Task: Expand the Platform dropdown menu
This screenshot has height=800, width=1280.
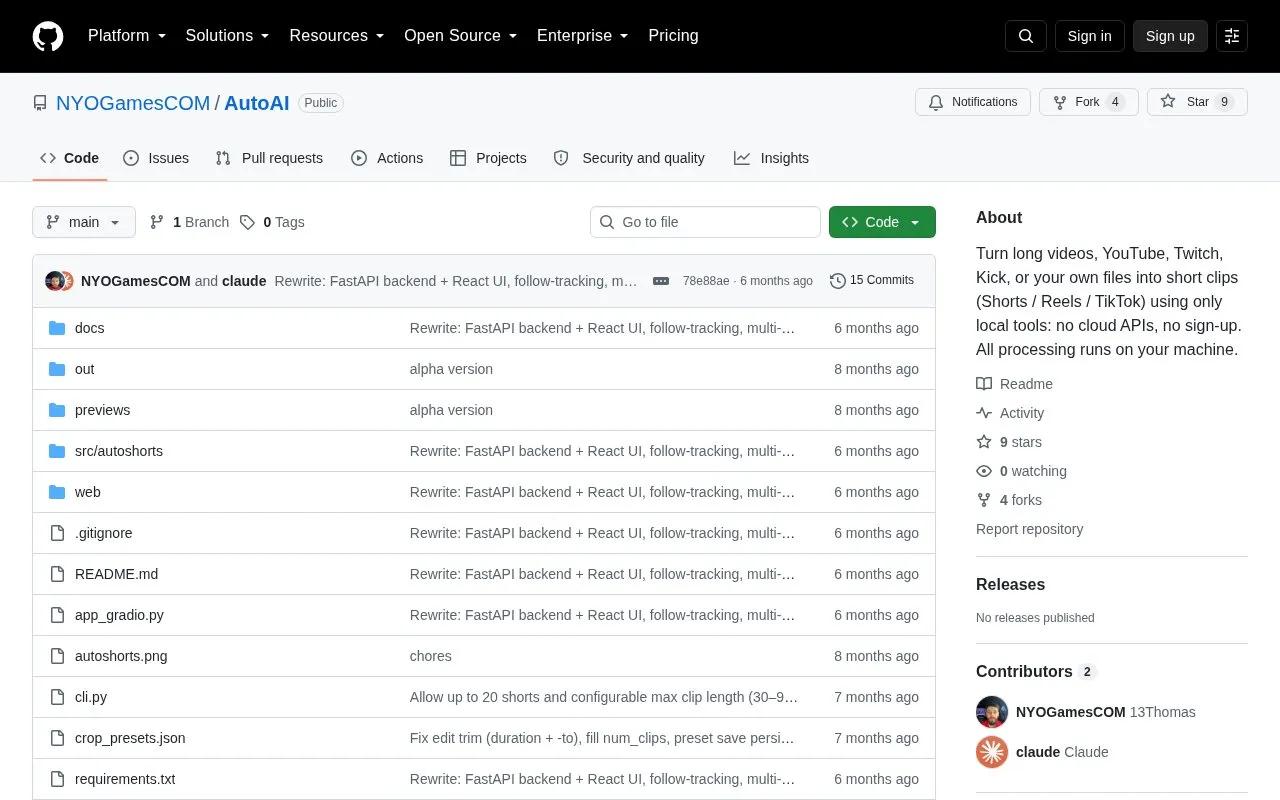Action: click(127, 36)
